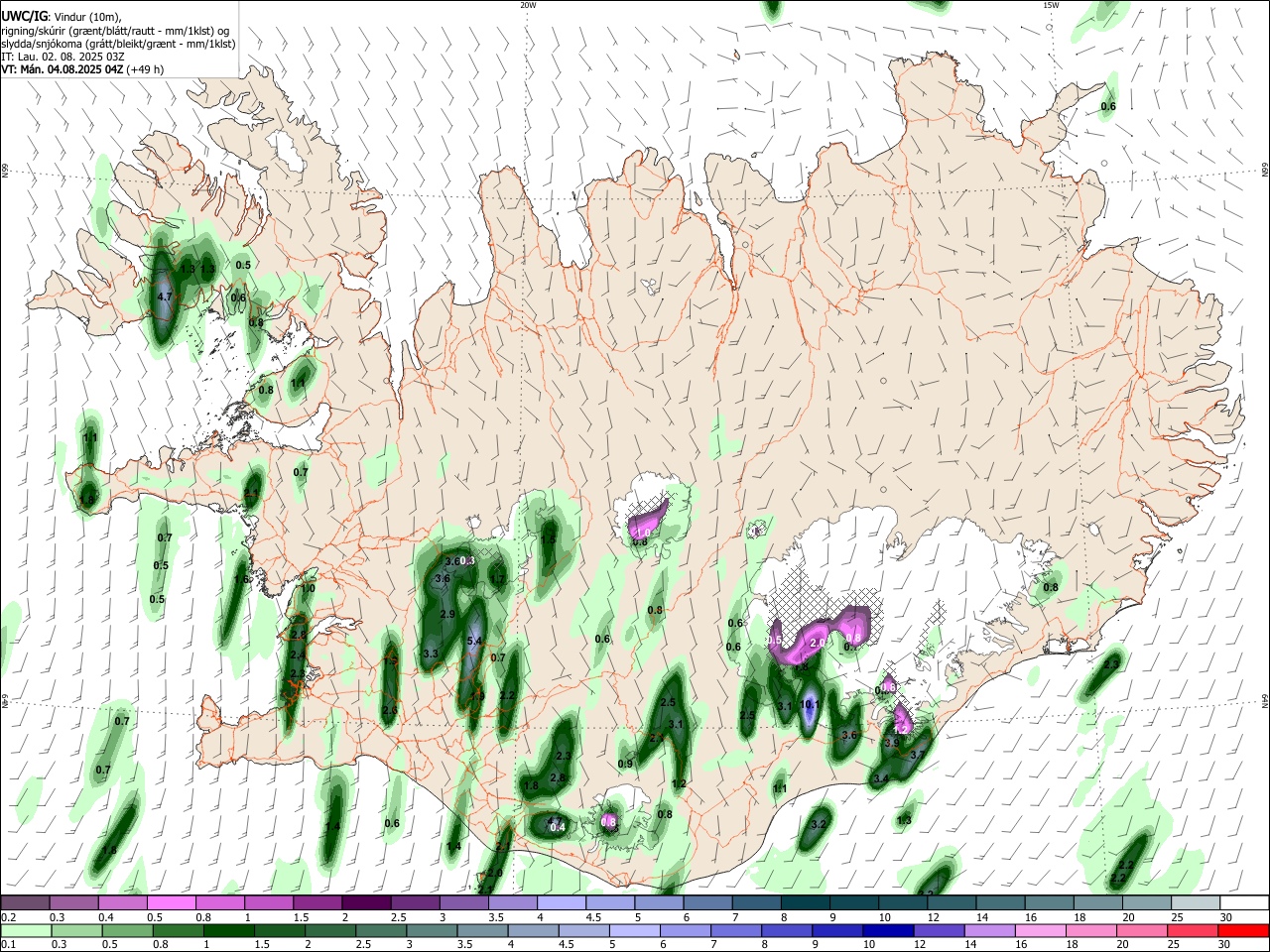The height and width of the screenshot is (952, 1270).
Task: Click the dark purple 2 mm swatch in the snow scale
Action: tap(365, 902)
